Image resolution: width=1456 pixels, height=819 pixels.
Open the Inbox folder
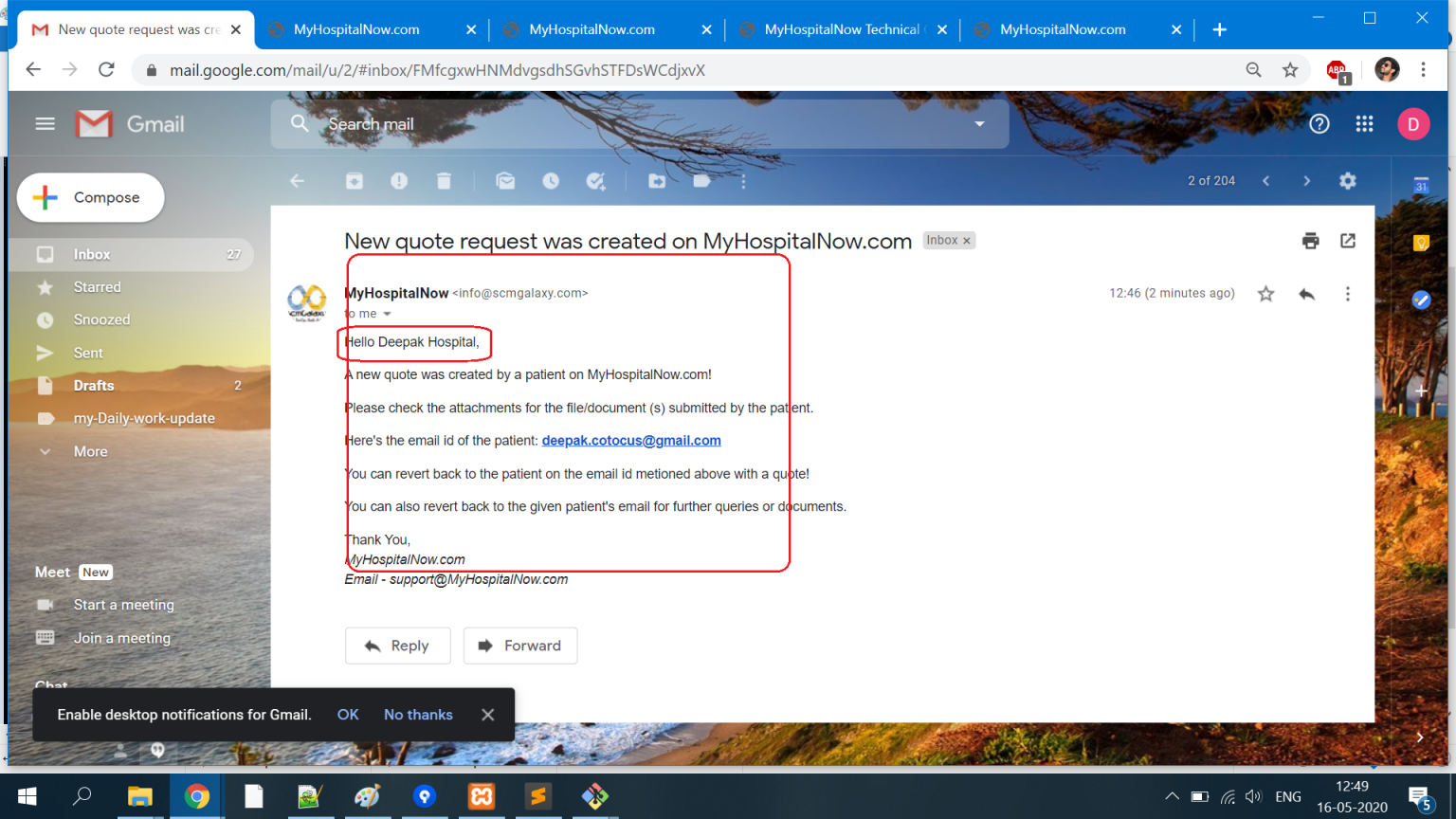coord(133,254)
